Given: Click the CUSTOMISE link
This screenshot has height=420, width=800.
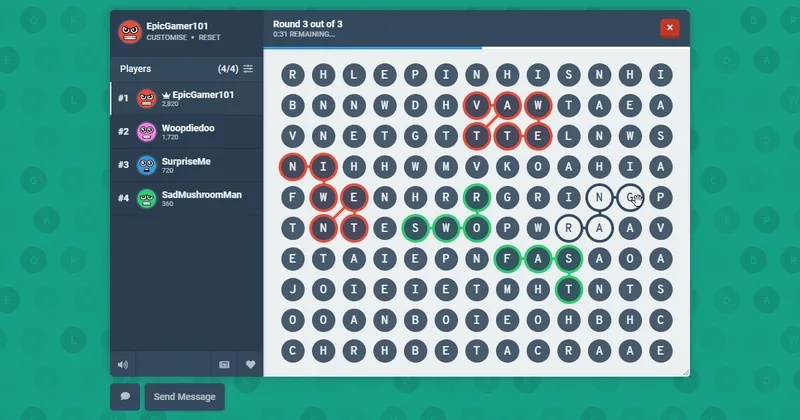Looking at the screenshot, I should [166, 38].
